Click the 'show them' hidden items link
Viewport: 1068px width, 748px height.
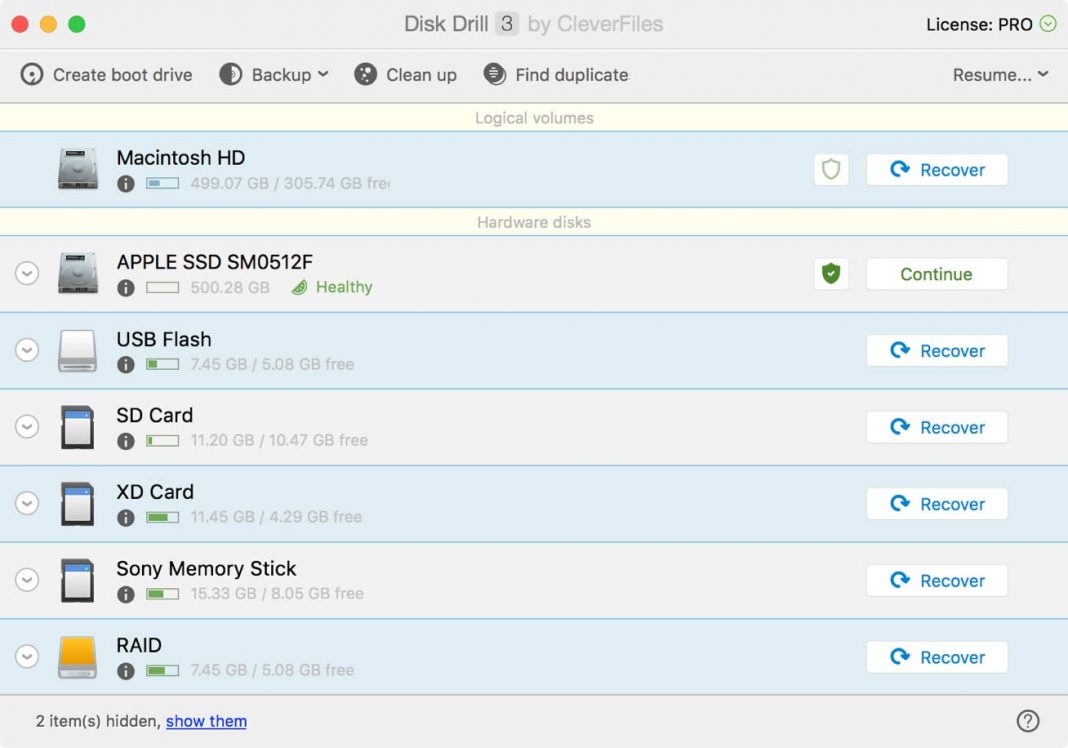pos(207,721)
